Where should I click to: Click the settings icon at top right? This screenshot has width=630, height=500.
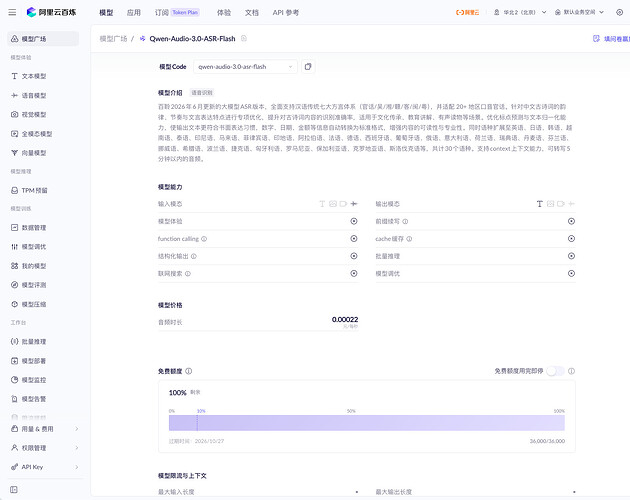click(x=620, y=12)
